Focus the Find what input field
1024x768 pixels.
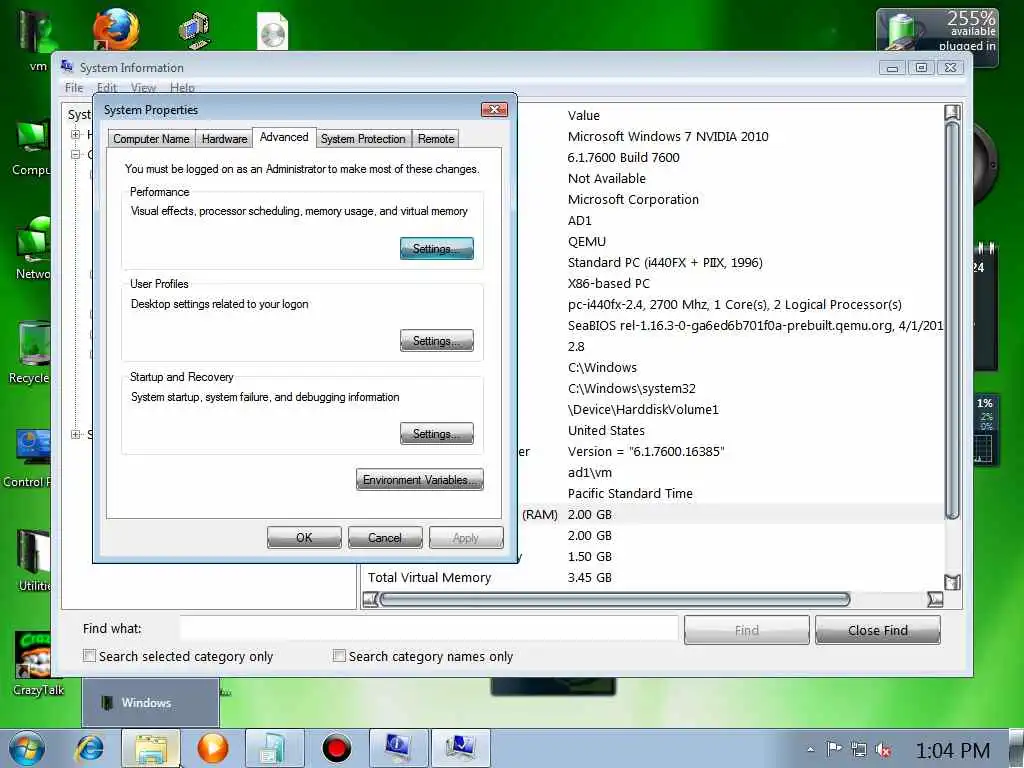tap(429, 628)
